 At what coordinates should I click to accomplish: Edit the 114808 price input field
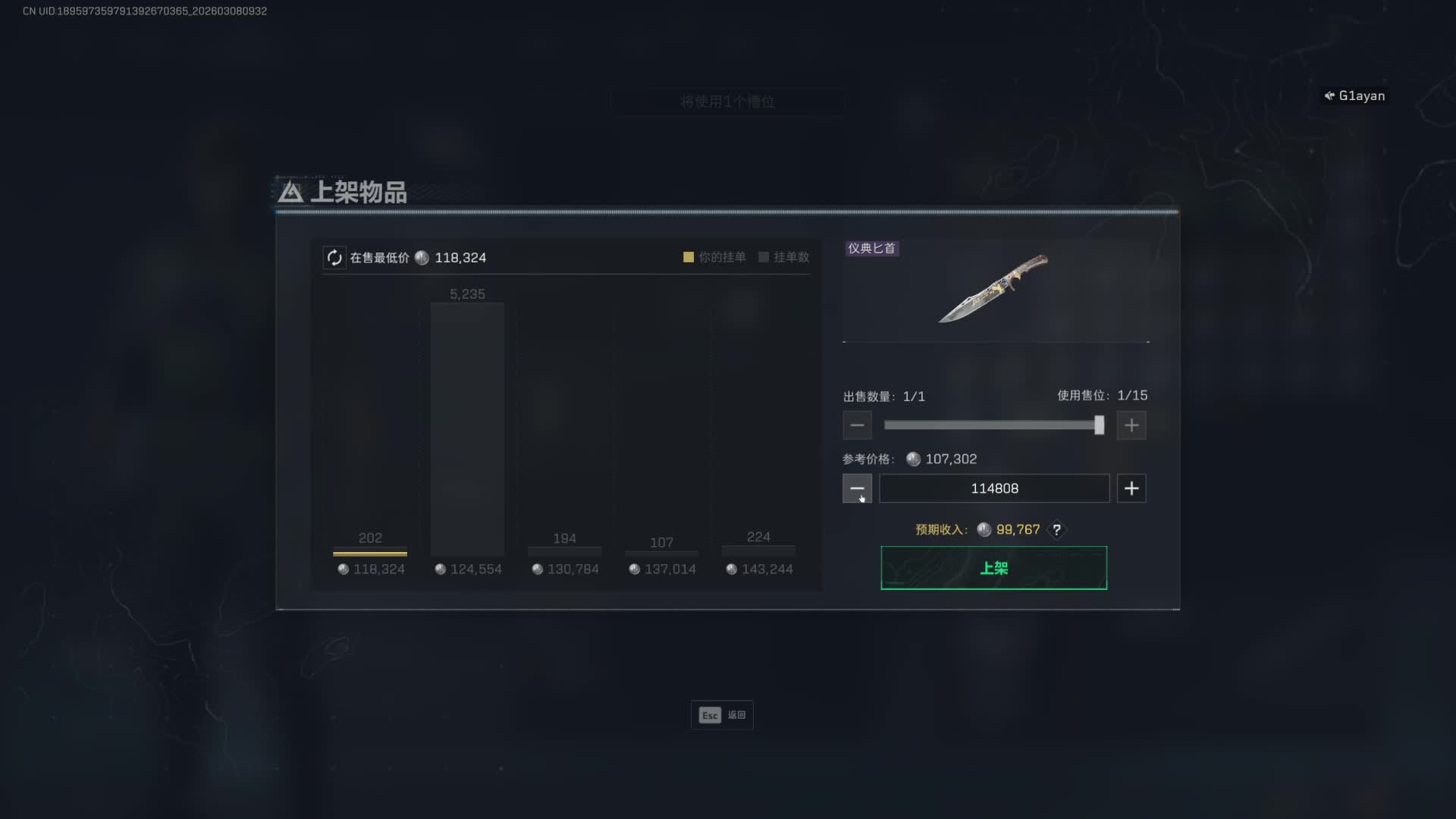(994, 488)
